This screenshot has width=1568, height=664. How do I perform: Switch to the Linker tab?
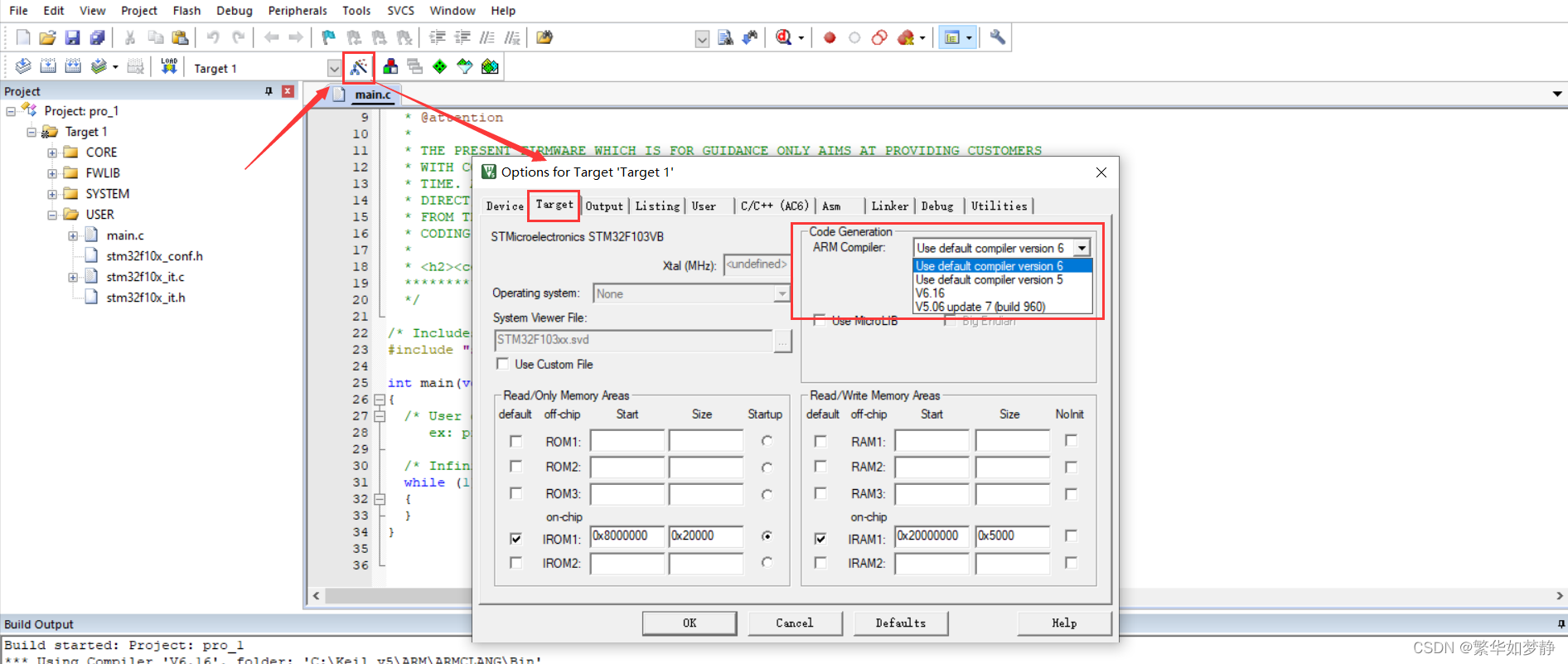889,206
